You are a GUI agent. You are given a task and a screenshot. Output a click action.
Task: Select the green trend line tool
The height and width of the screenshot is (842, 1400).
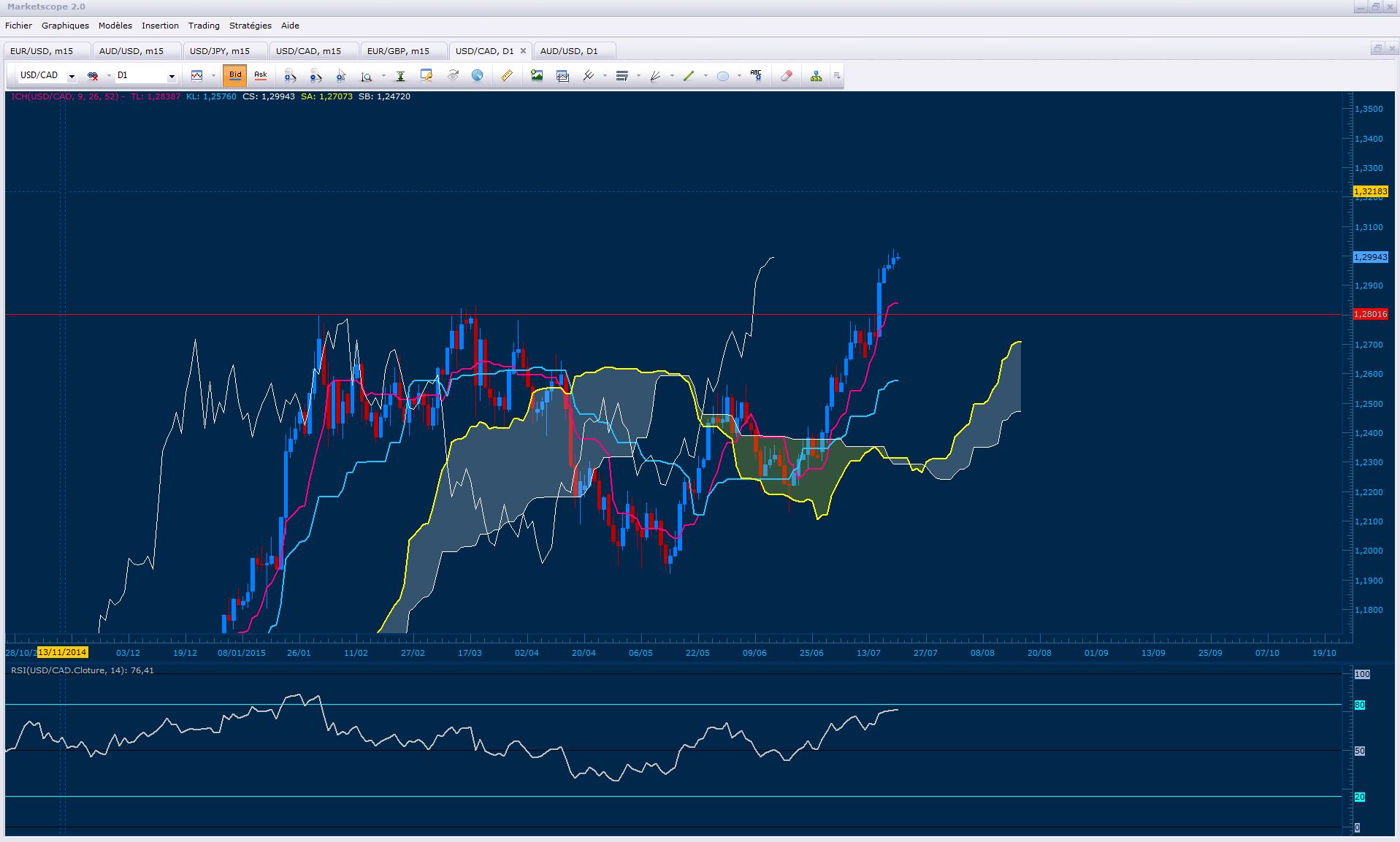(689, 75)
